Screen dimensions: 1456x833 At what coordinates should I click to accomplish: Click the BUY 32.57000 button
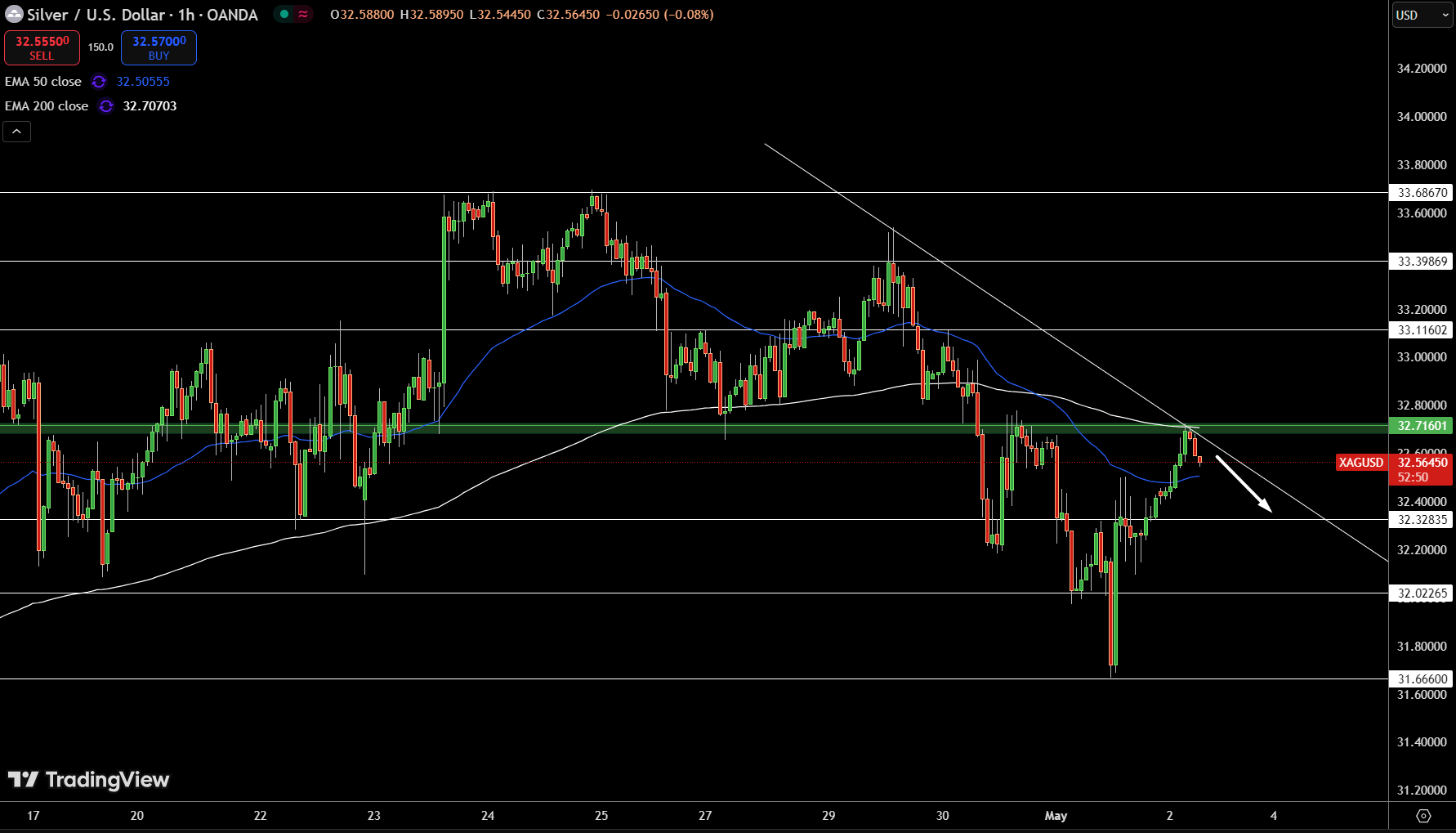(159, 47)
